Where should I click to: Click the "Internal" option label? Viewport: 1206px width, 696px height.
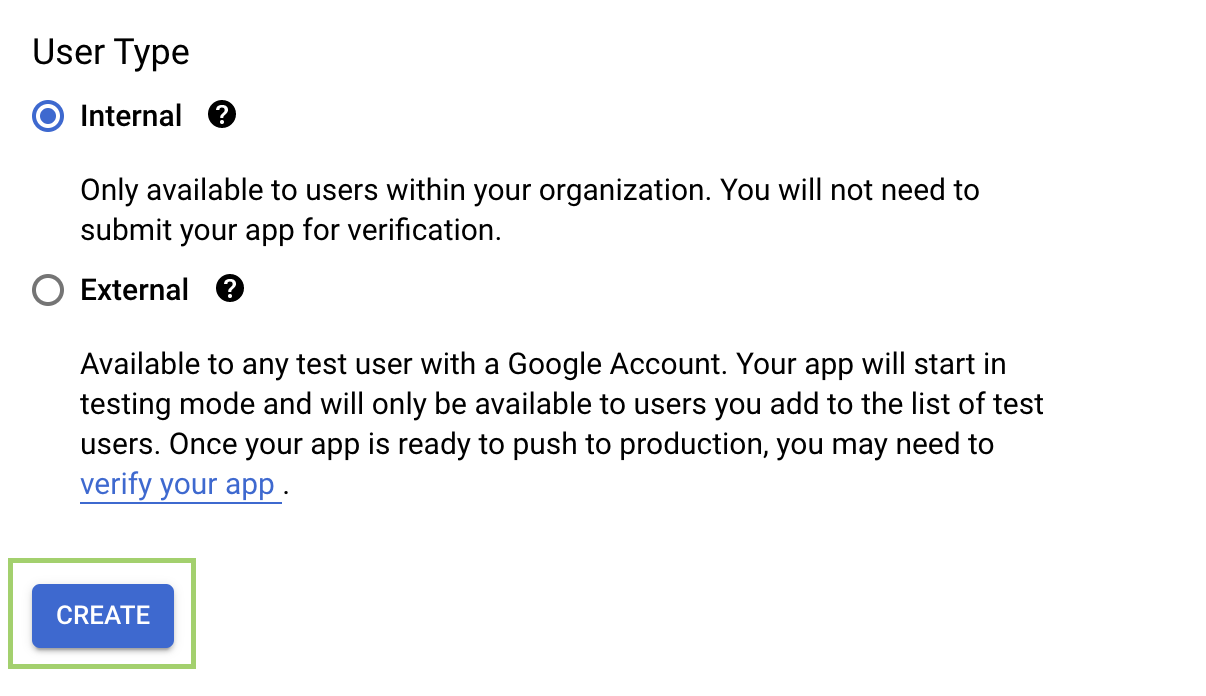pyautogui.click(x=131, y=117)
